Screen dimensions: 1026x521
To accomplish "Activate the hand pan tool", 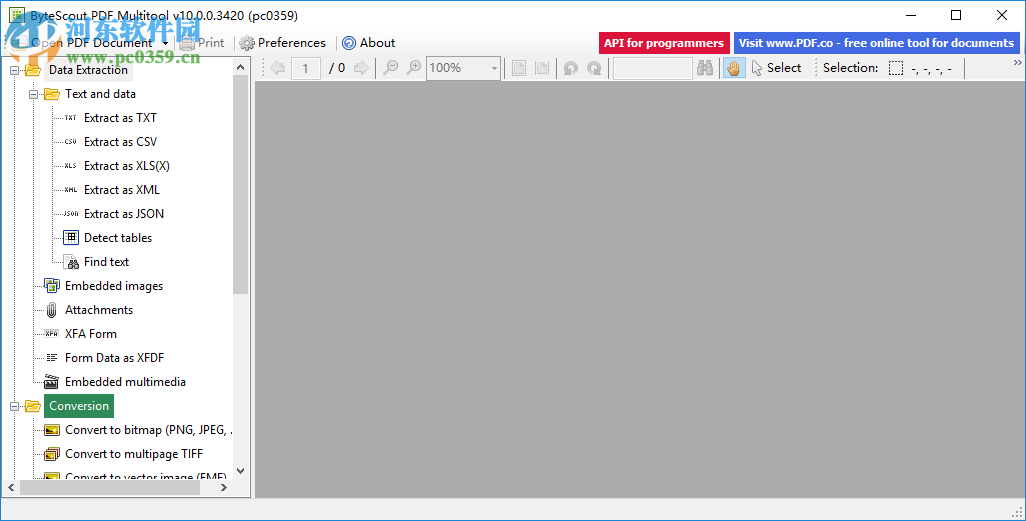I will [734, 68].
